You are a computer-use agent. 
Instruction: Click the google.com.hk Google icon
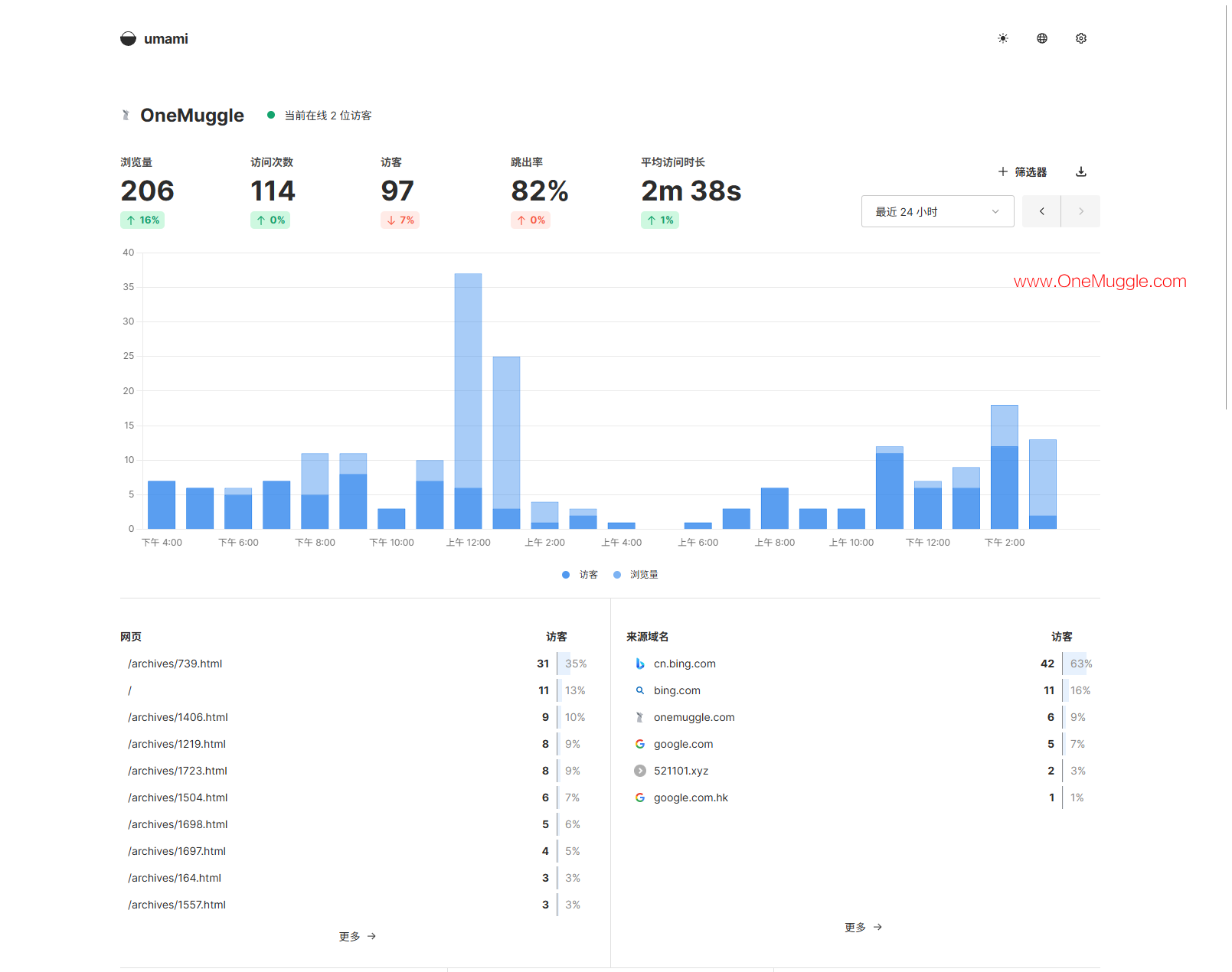coord(640,797)
